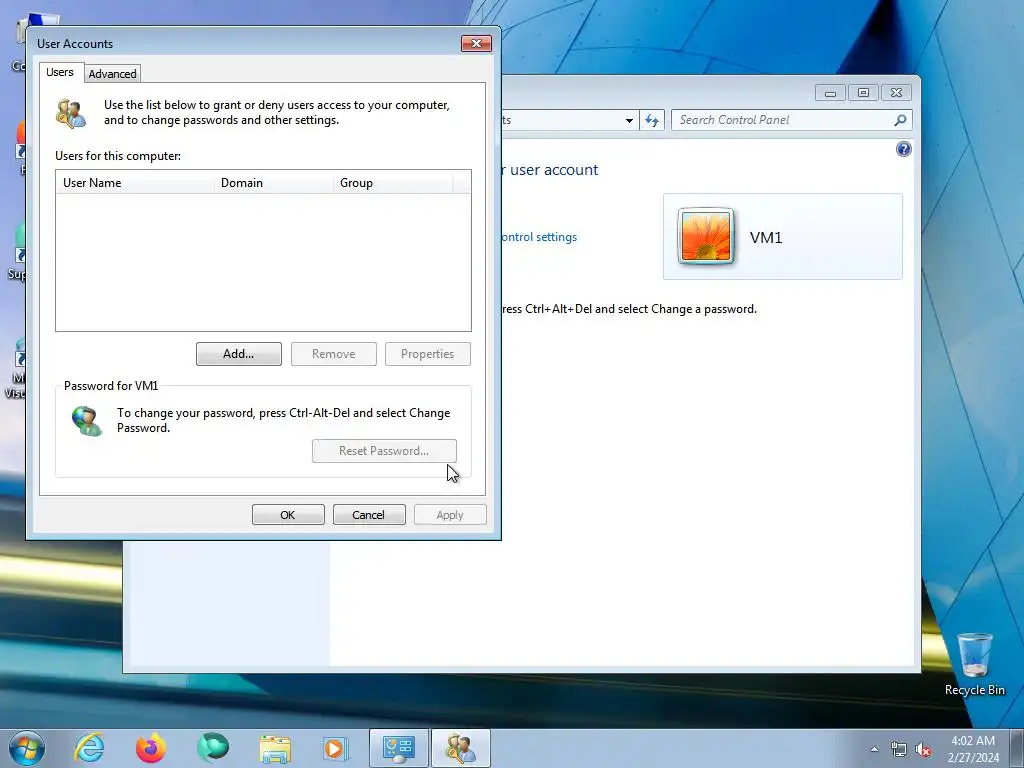
Task: Show hidden tray icons arrow
Action: pos(874,749)
